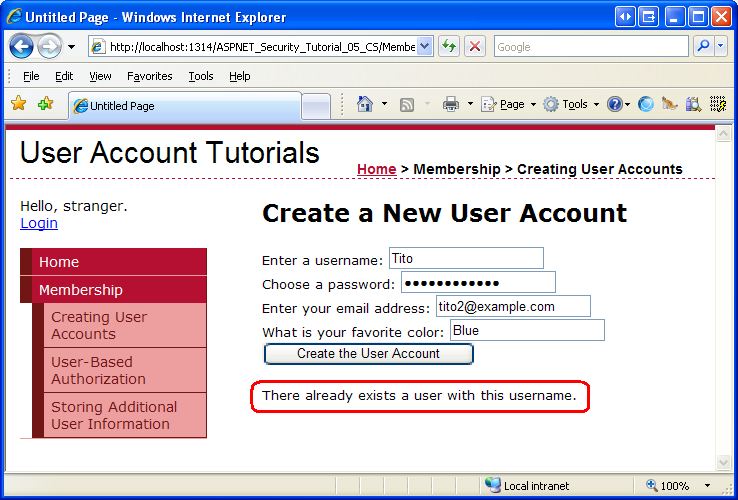Go back with the Back arrow button
Image resolution: width=738 pixels, height=500 pixels.
tap(21, 47)
